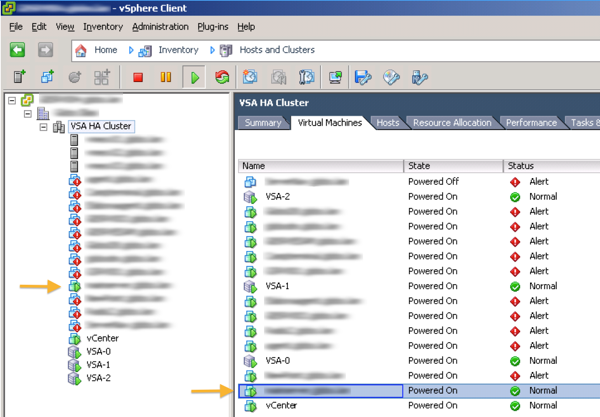The width and height of the screenshot is (600, 417).
Task: Click the Take Snapshot toolbar icon
Action: [x=250, y=77]
